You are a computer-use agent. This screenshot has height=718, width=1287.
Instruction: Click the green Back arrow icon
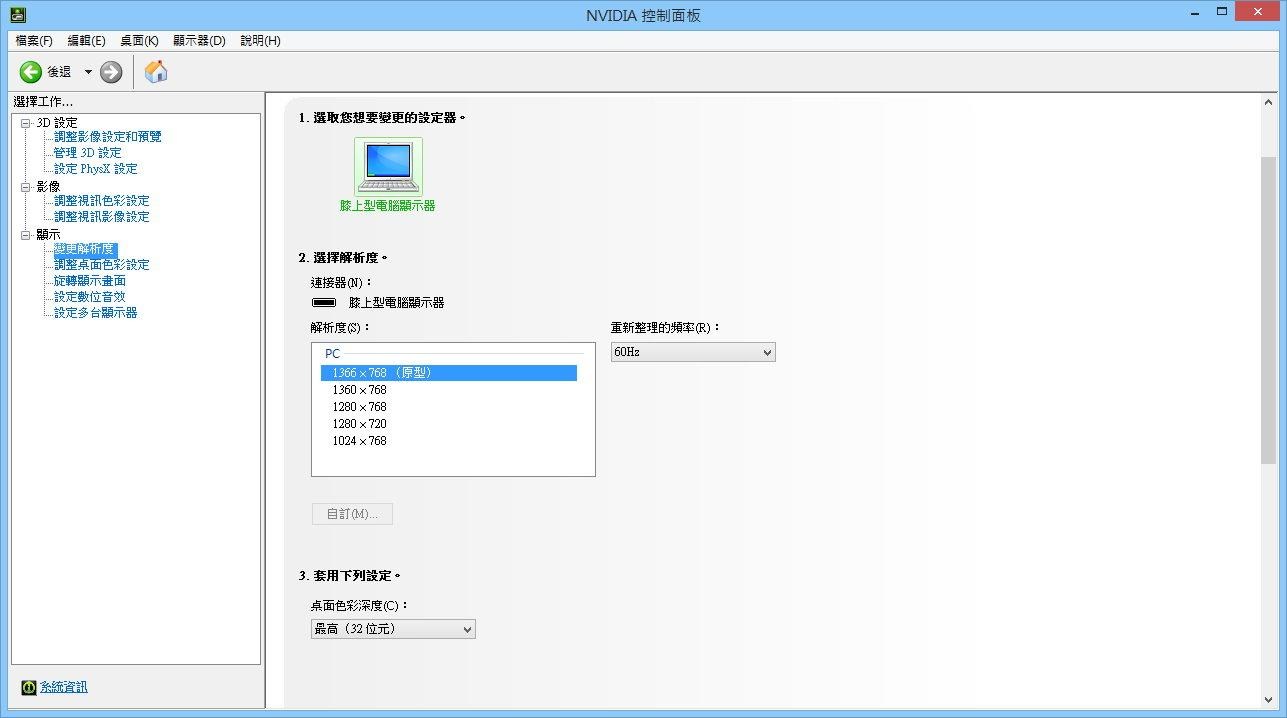point(31,72)
